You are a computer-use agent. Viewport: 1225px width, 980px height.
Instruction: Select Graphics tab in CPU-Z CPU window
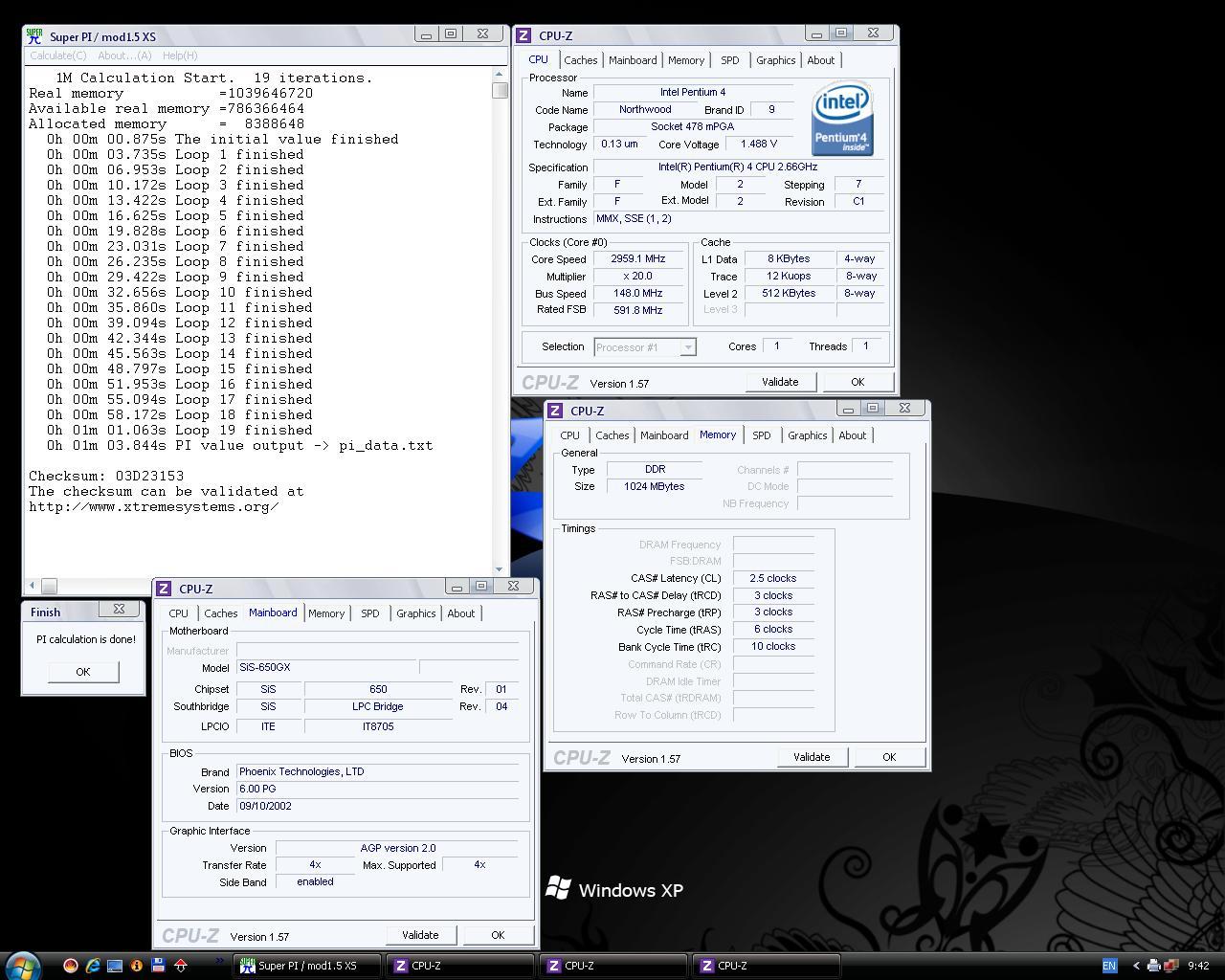point(776,60)
